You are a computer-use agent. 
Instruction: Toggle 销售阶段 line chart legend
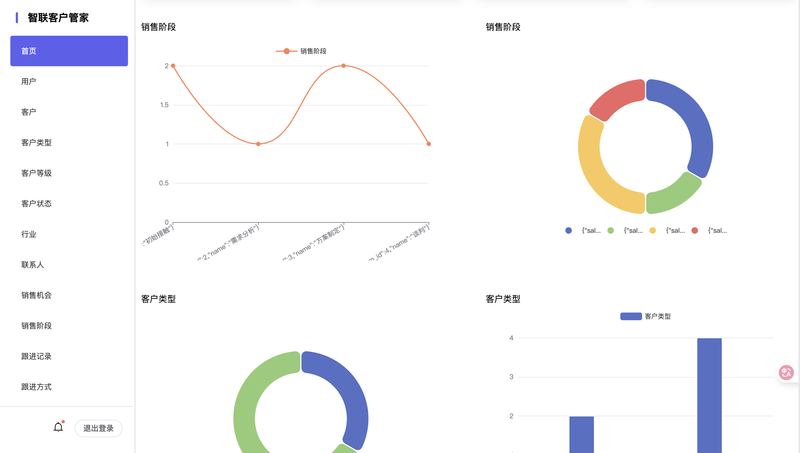(x=301, y=51)
